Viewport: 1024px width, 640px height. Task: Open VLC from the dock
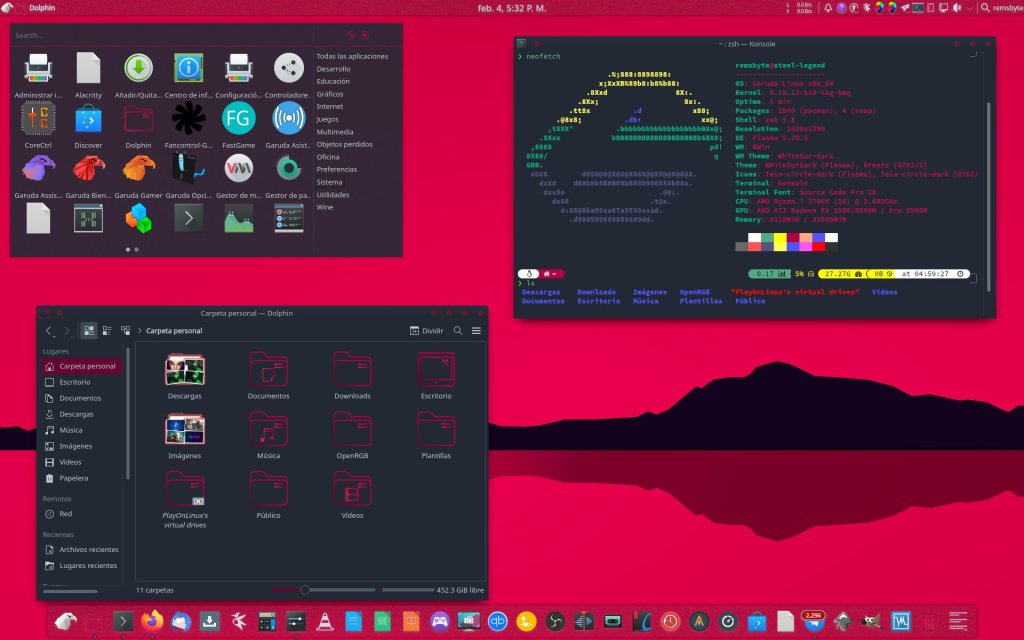[325, 621]
